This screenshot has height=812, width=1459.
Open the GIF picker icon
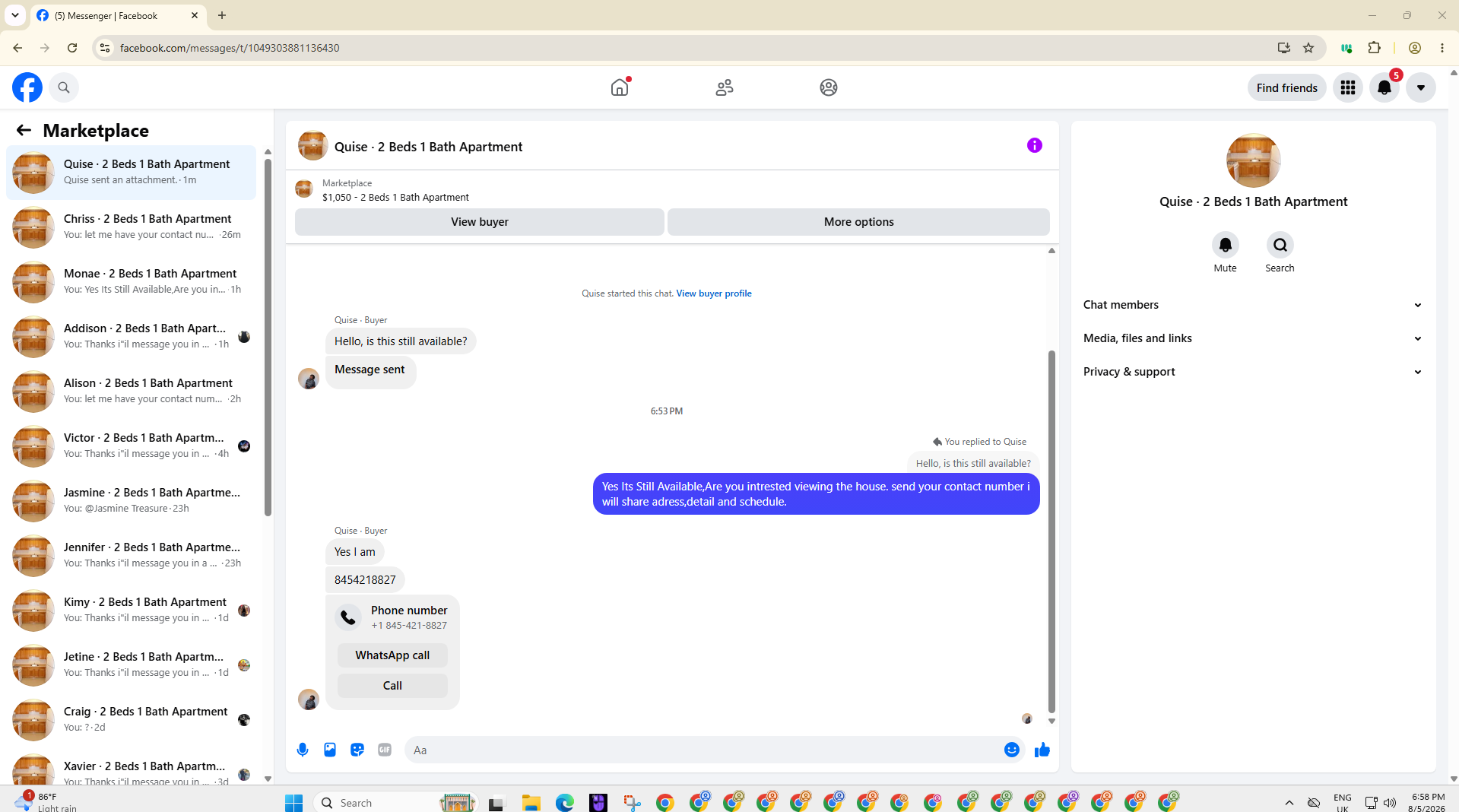tap(385, 750)
